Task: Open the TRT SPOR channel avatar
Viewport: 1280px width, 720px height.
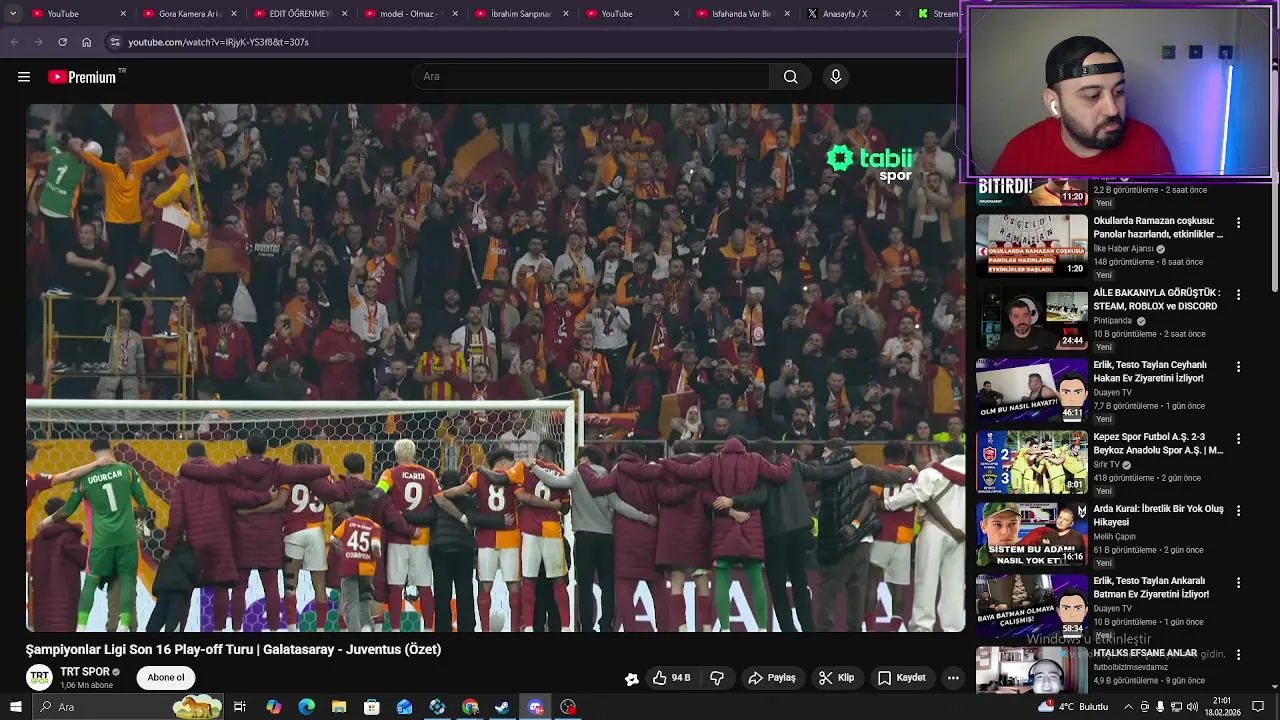Action: point(39,678)
